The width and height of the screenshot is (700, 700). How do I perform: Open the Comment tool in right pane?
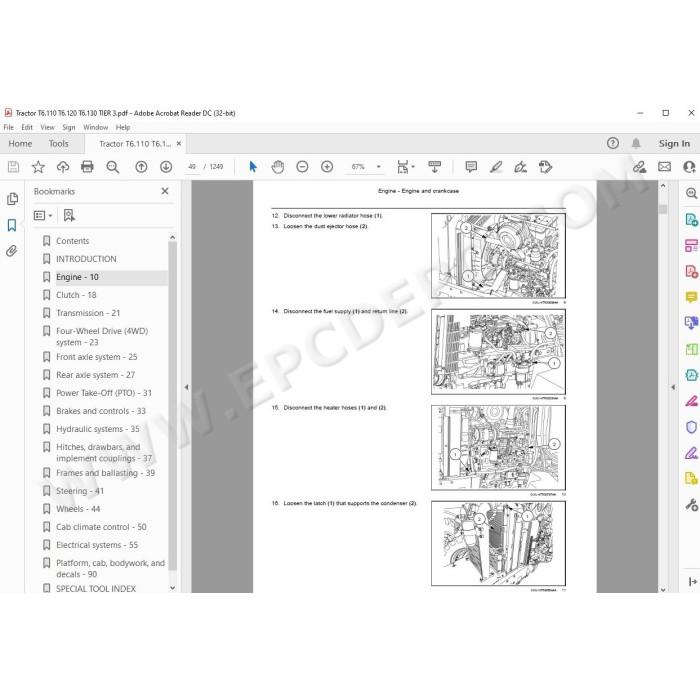click(x=692, y=297)
